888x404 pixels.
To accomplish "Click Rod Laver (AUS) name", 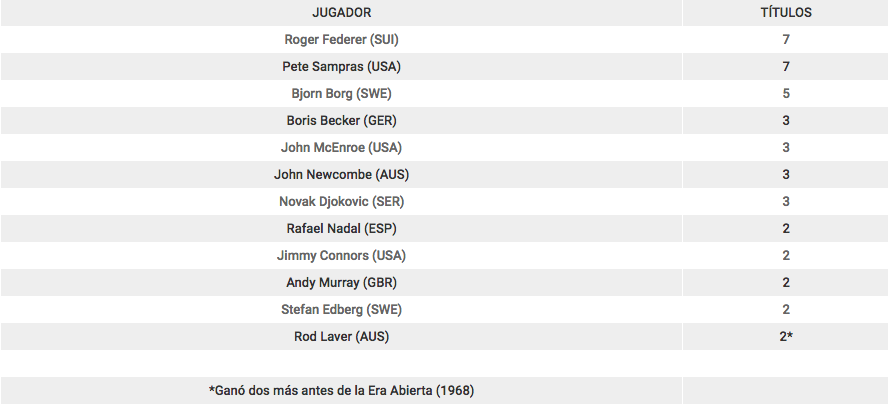I will point(341,337).
